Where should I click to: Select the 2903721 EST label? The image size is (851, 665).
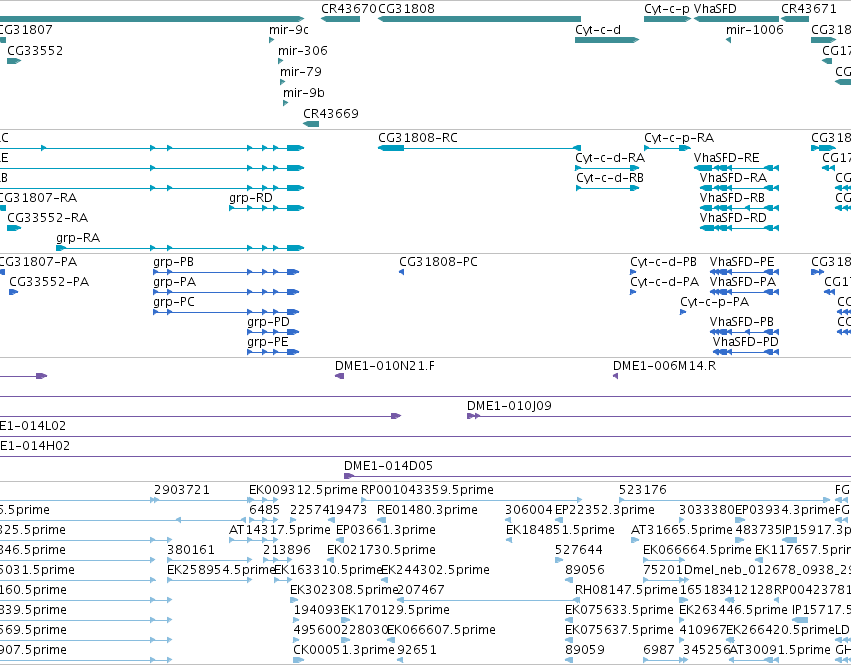pos(182,490)
